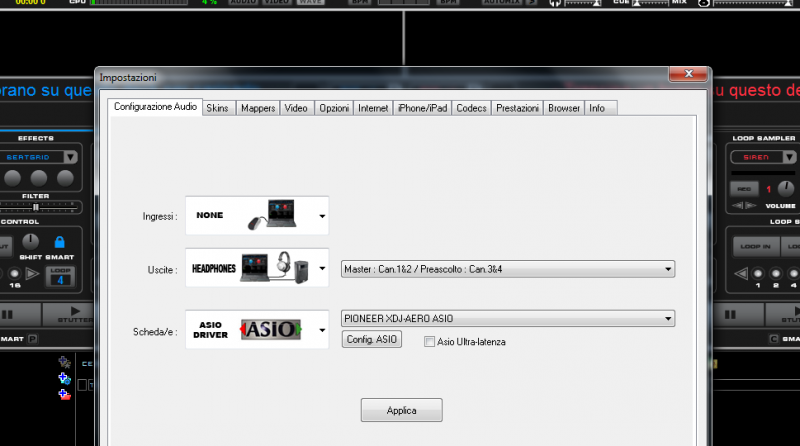This screenshot has height=446, width=800.
Task: Click the Smart lock icon on left deck
Action: coord(60,241)
